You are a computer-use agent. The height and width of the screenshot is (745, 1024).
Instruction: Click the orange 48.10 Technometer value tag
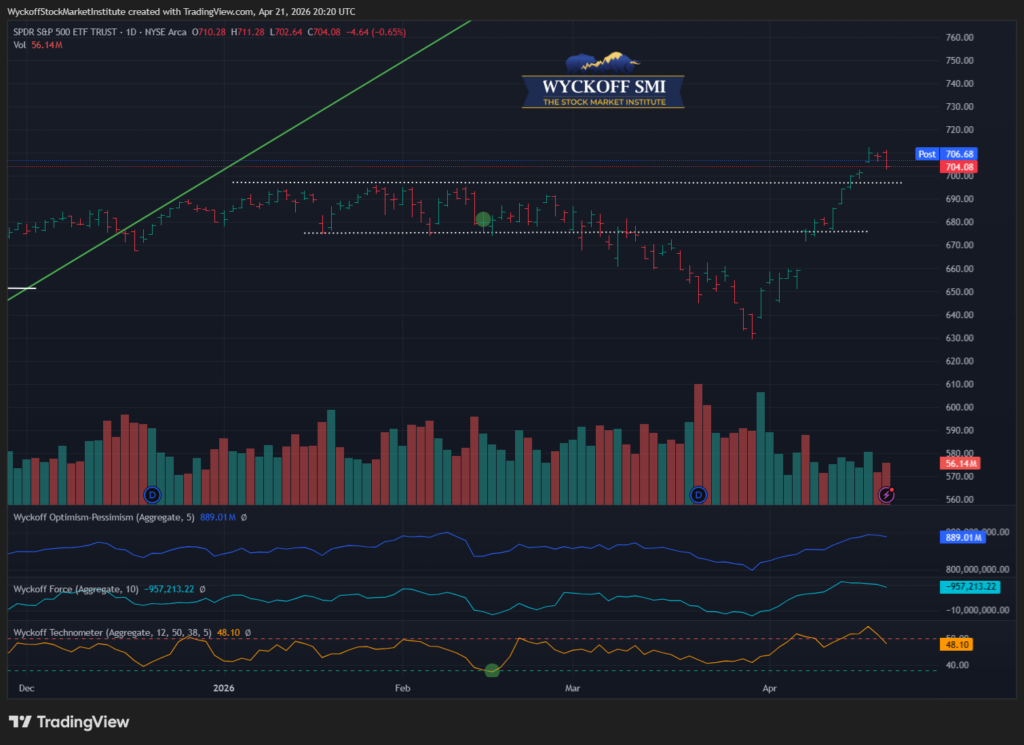(x=958, y=645)
